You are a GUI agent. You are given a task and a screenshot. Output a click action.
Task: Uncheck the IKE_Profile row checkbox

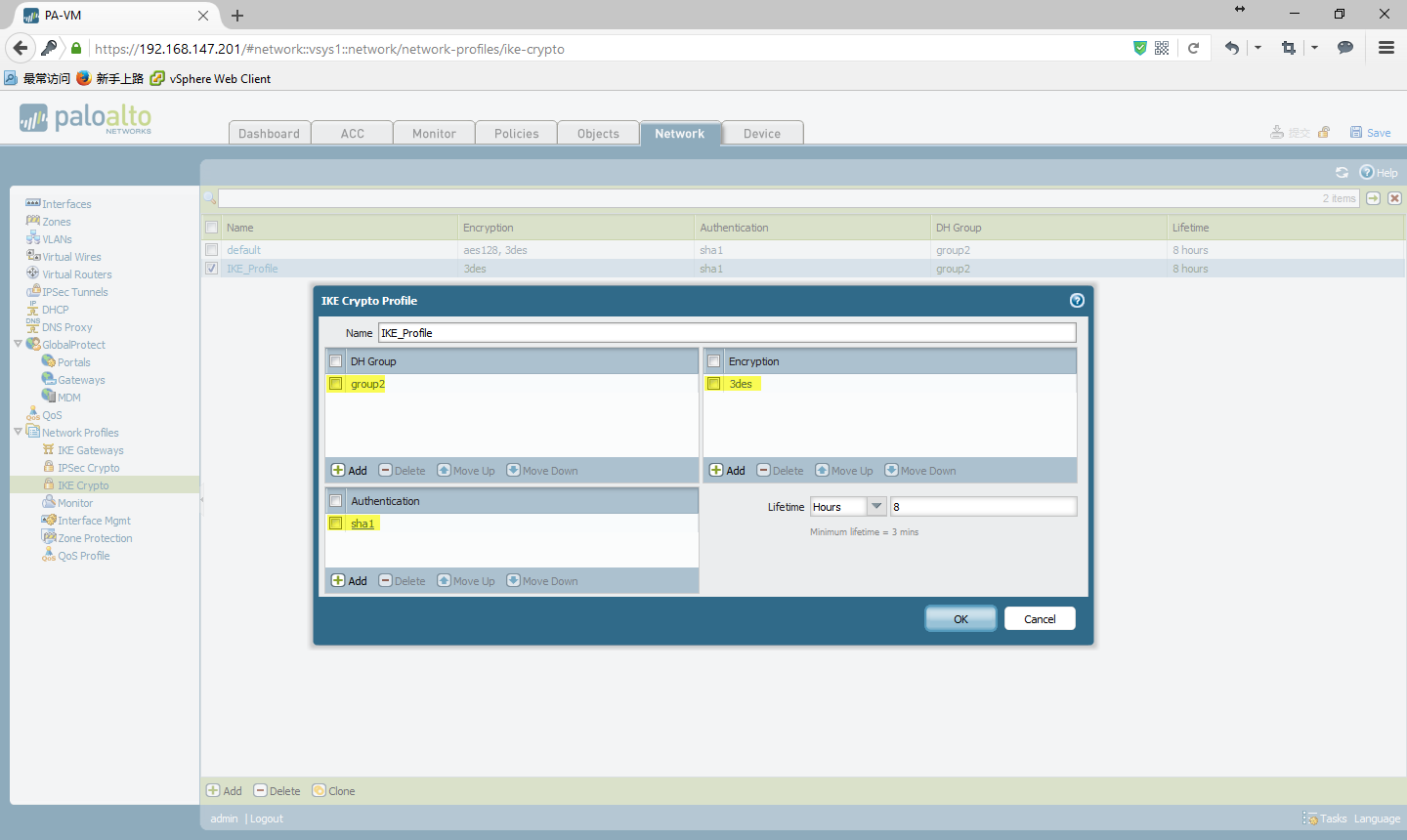pos(212,269)
